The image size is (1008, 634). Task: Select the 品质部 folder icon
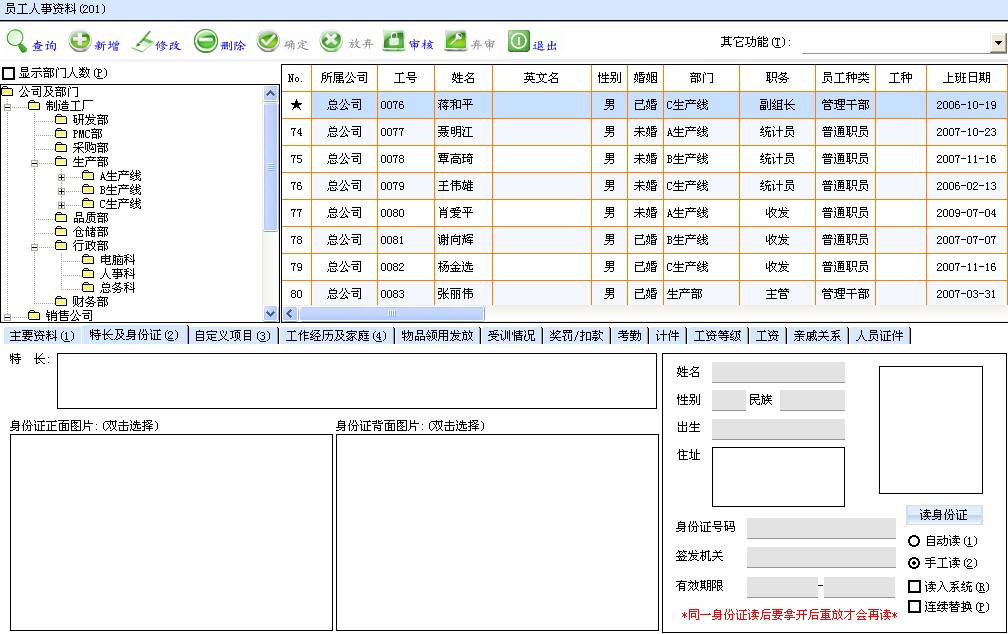coord(61,217)
